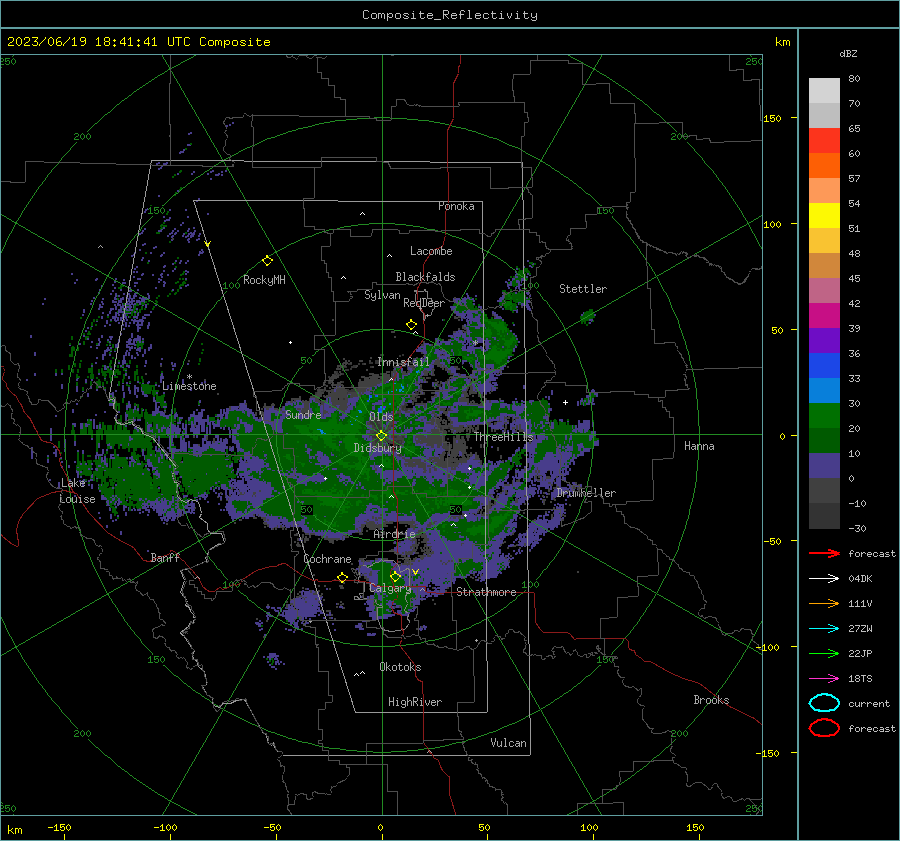The height and width of the screenshot is (841, 900).
Task: Click the magenta 18TS arrow icon
Action: pyautogui.click(x=824, y=679)
